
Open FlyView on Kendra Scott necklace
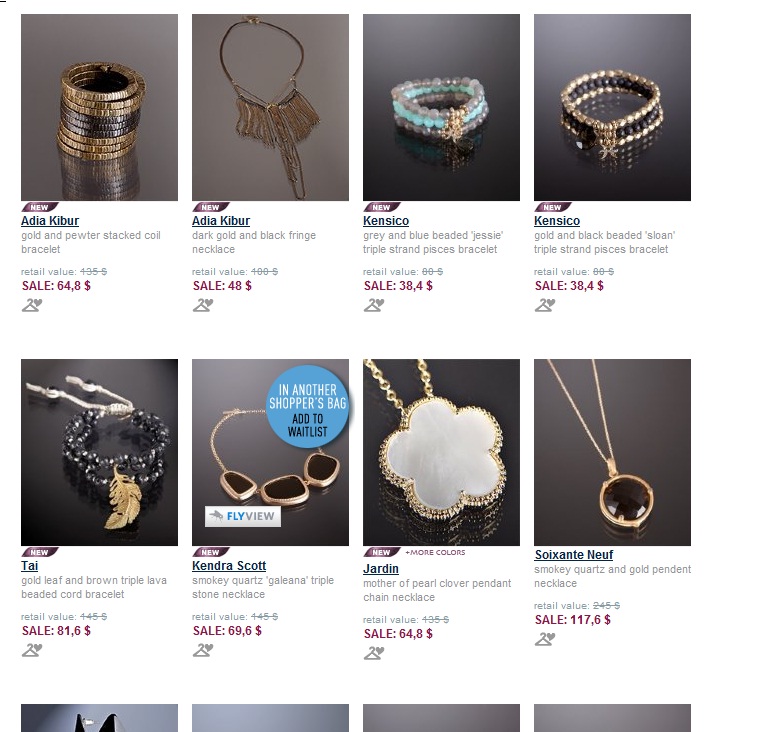click(x=243, y=516)
